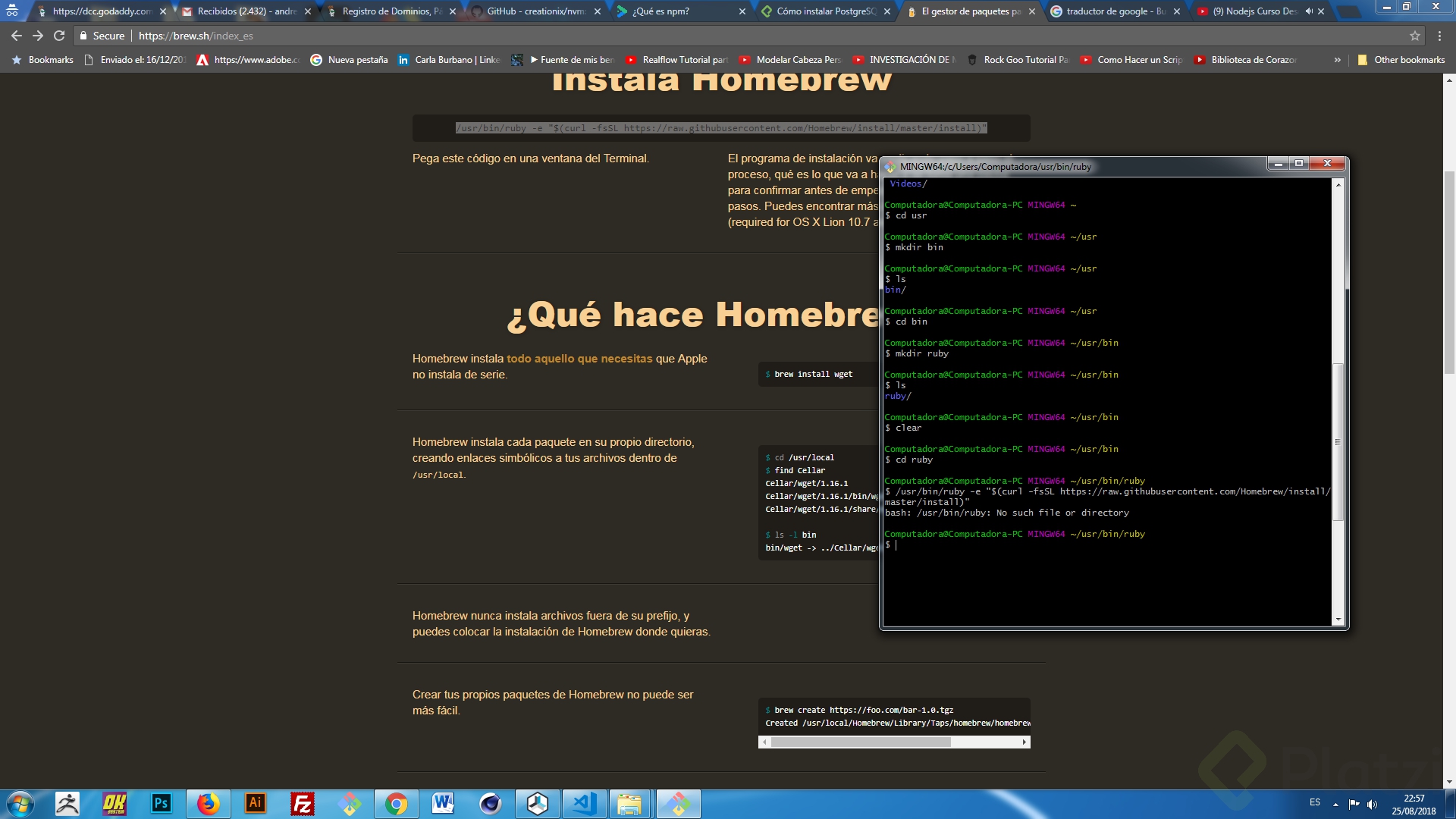Bookmark this page with the star icon

[1414, 36]
